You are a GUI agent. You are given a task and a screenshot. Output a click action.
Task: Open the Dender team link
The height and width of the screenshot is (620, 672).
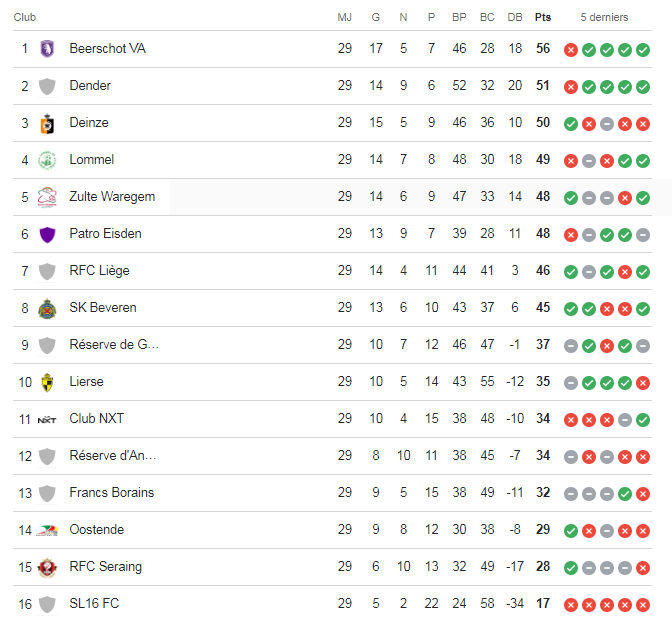[x=90, y=86]
